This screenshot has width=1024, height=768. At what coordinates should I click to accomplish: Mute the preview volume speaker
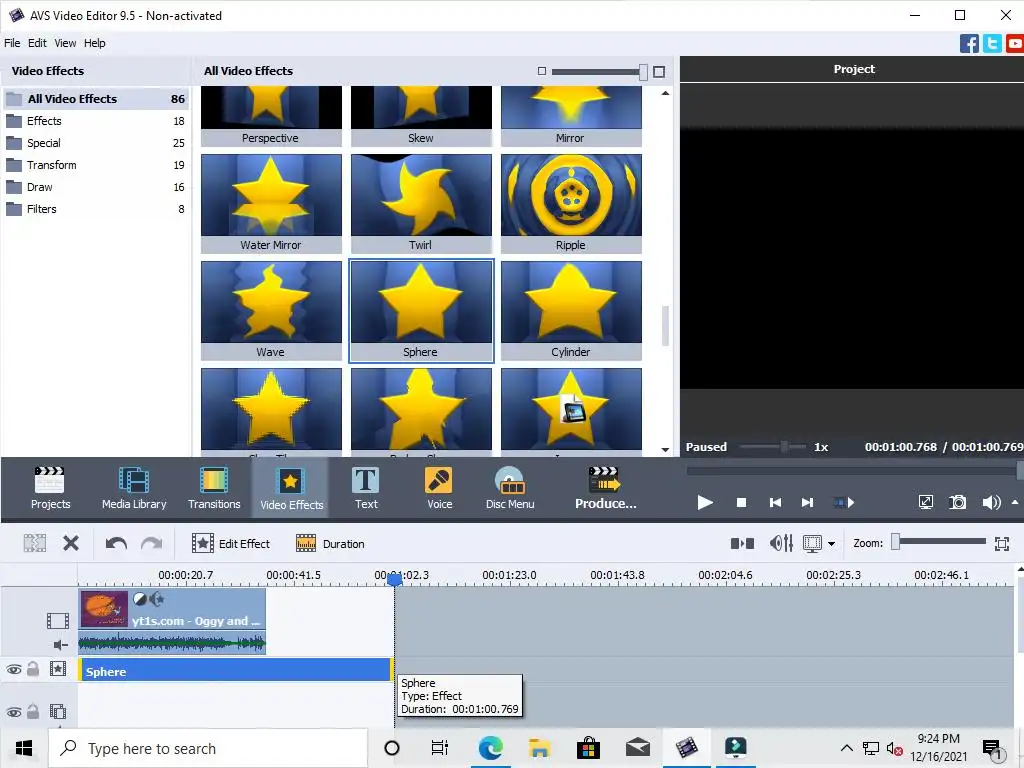[x=991, y=502]
